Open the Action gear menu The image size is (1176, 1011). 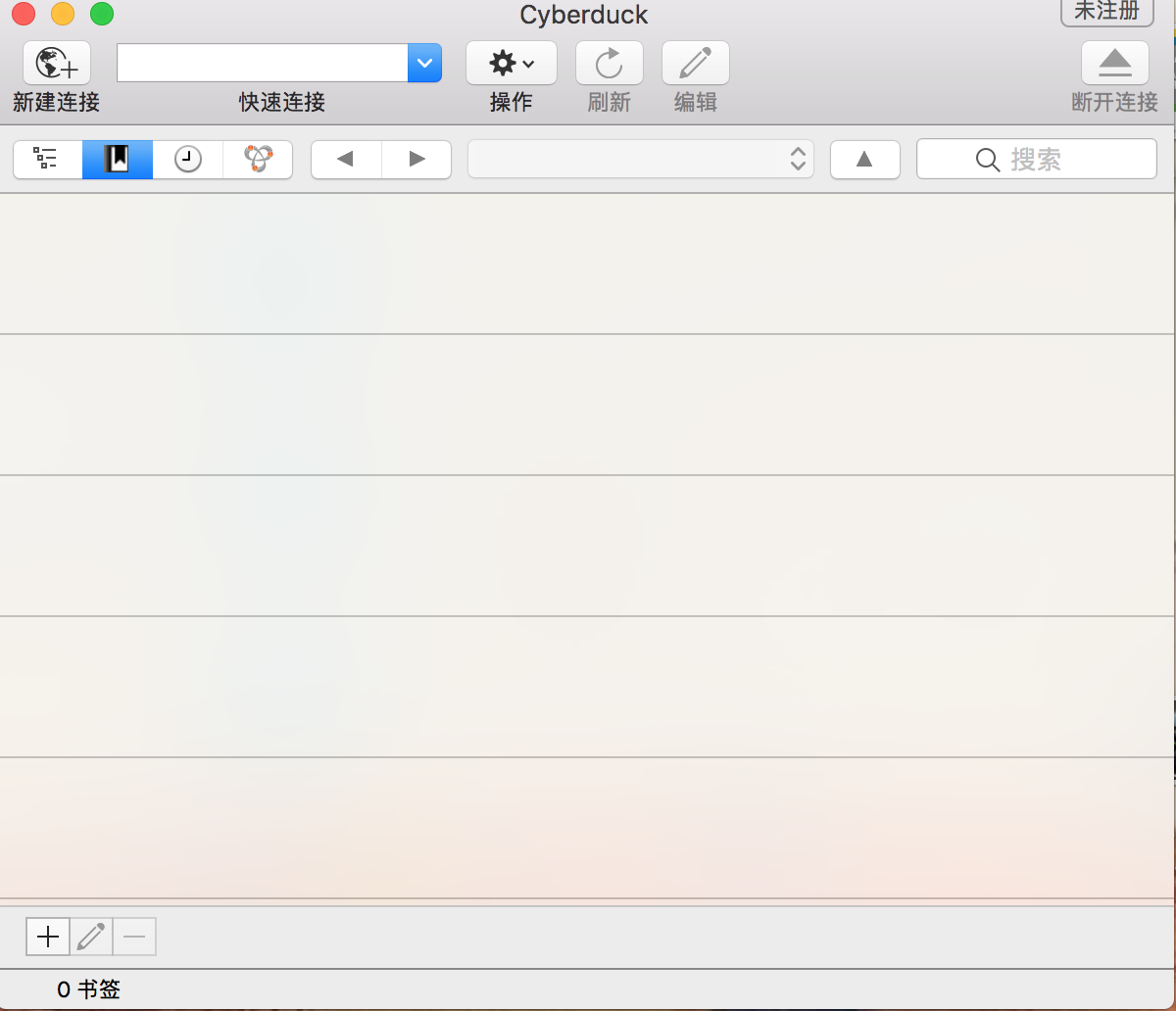pyautogui.click(x=512, y=64)
